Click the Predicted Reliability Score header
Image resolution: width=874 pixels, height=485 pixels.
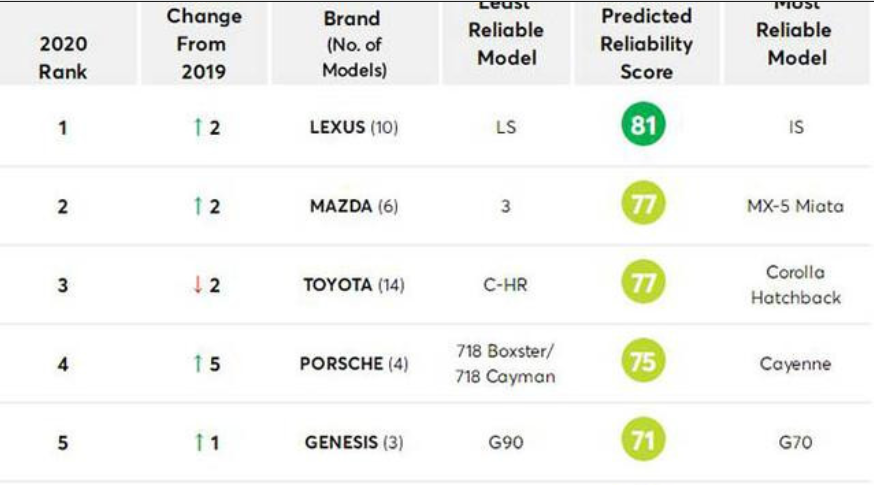646,44
